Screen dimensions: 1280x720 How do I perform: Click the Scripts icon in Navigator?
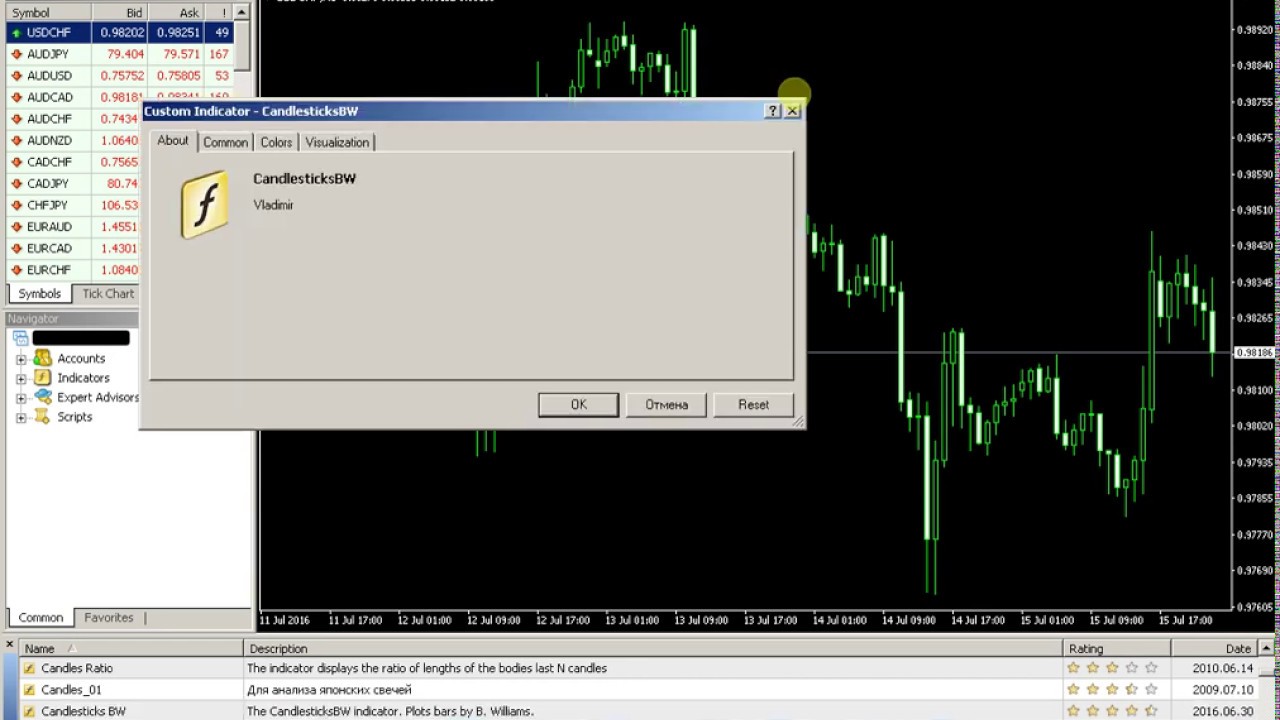pos(42,417)
